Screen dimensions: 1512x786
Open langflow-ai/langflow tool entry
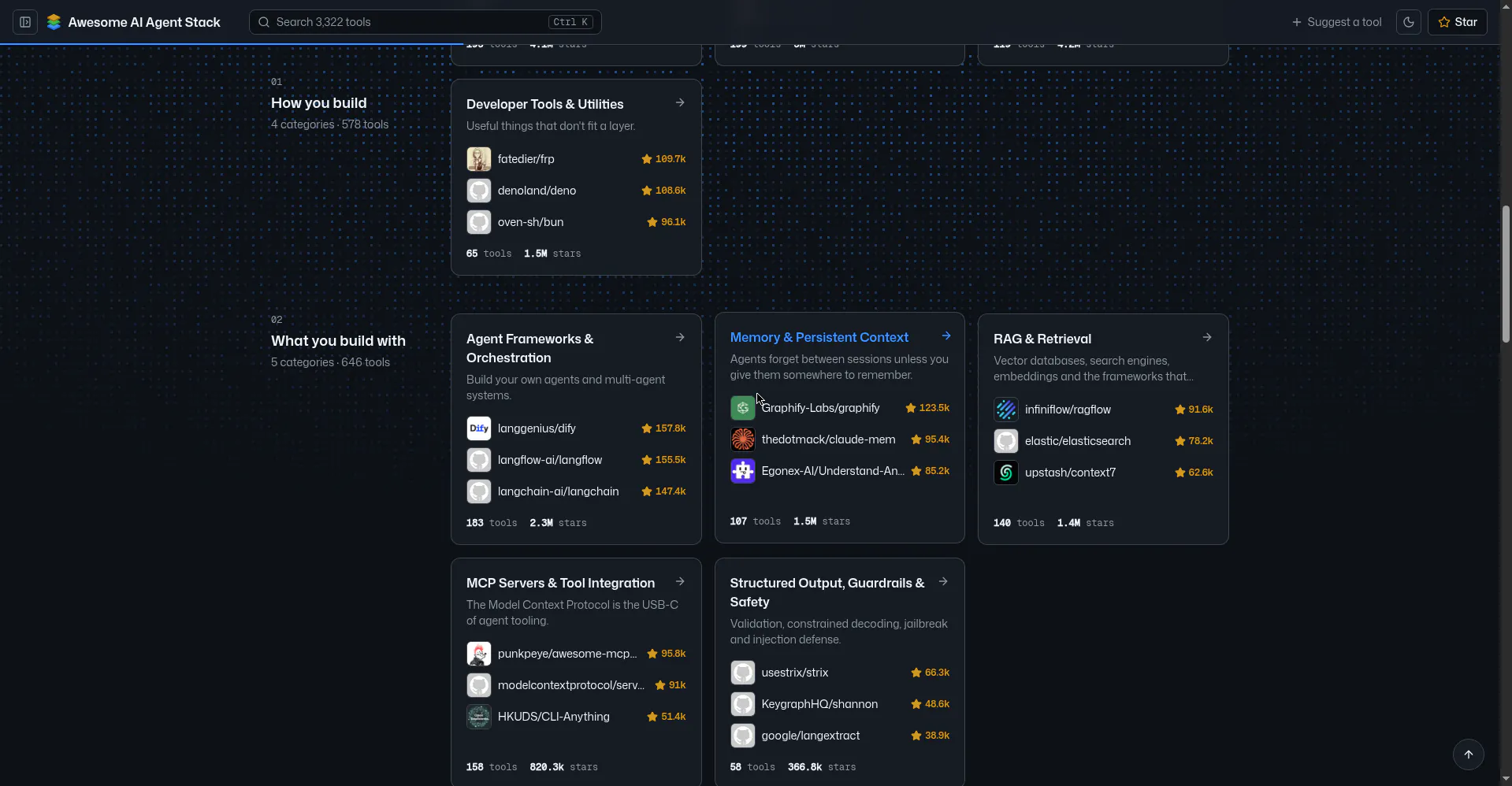[576, 460]
